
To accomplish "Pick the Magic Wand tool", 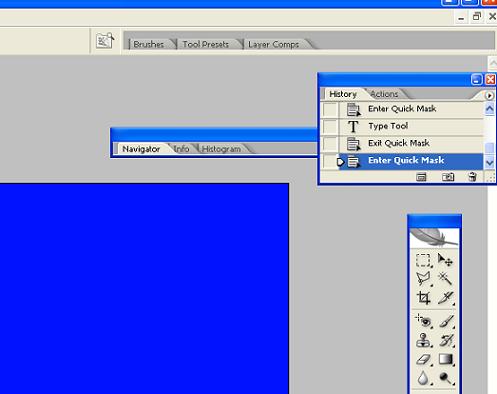I will (x=445, y=278).
